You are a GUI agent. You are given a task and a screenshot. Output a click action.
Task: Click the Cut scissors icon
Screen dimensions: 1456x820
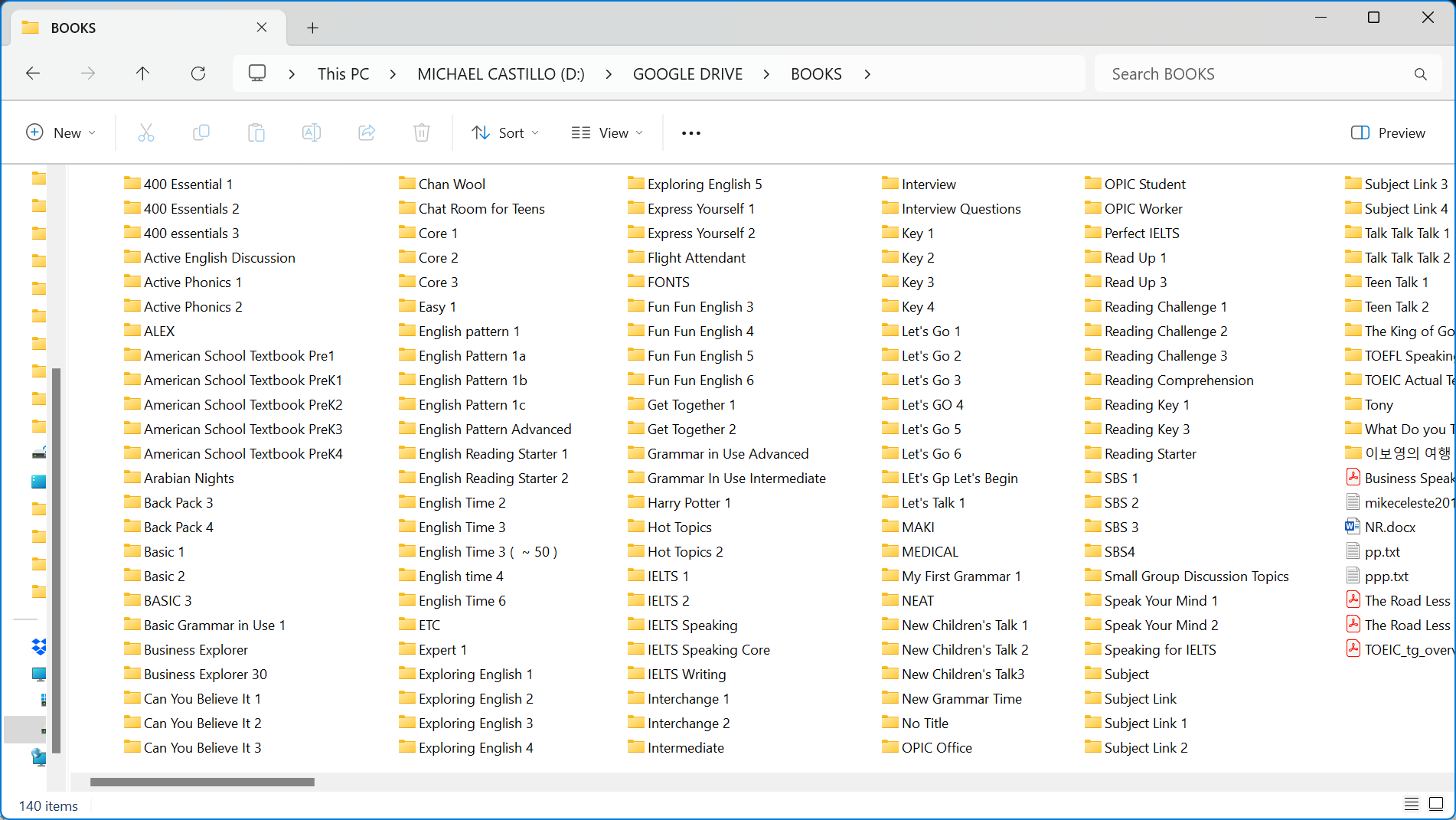tap(145, 133)
